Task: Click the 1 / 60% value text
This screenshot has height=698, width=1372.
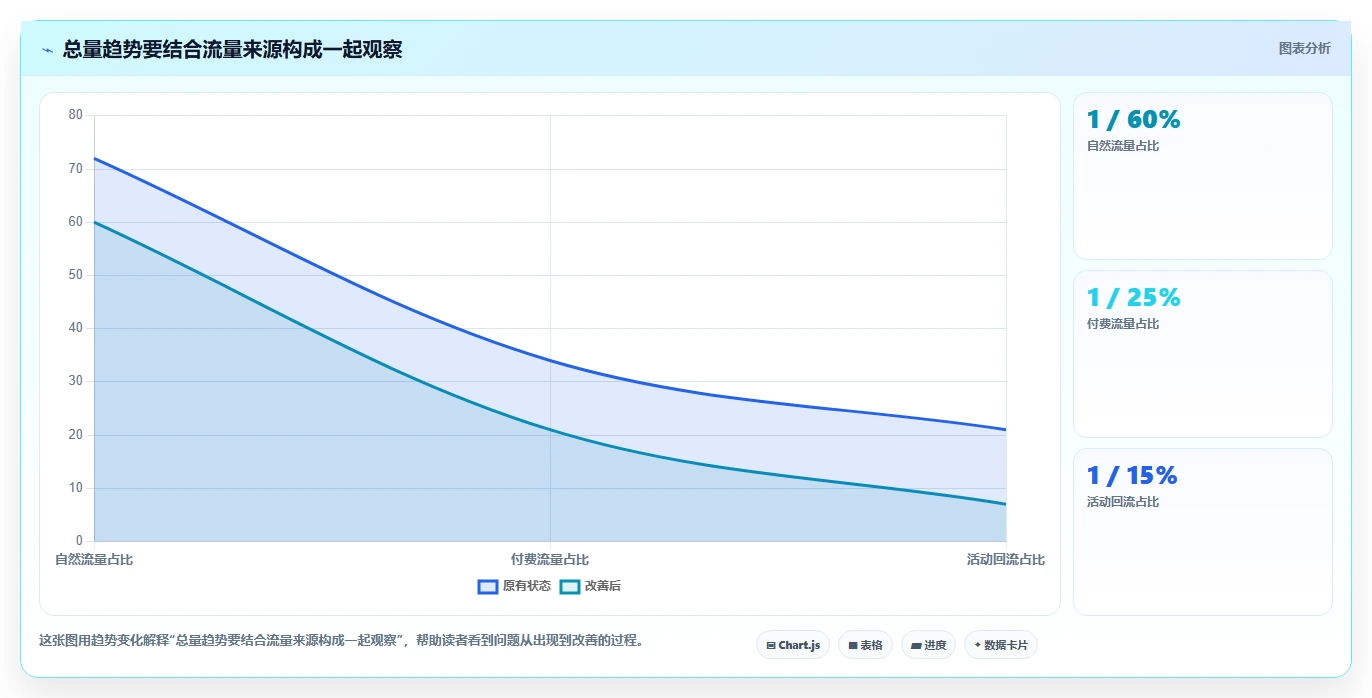Action: (x=1133, y=120)
